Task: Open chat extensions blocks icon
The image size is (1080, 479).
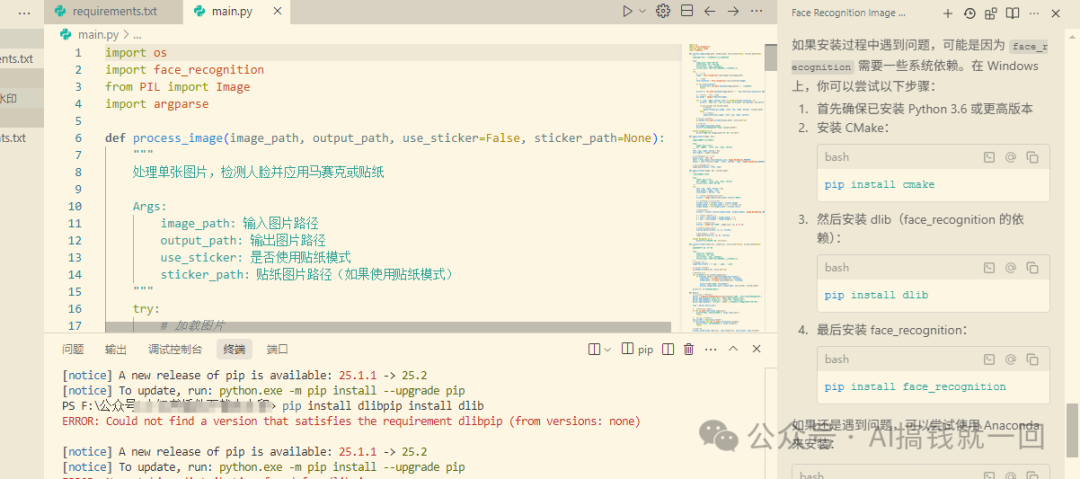Action: (x=990, y=13)
